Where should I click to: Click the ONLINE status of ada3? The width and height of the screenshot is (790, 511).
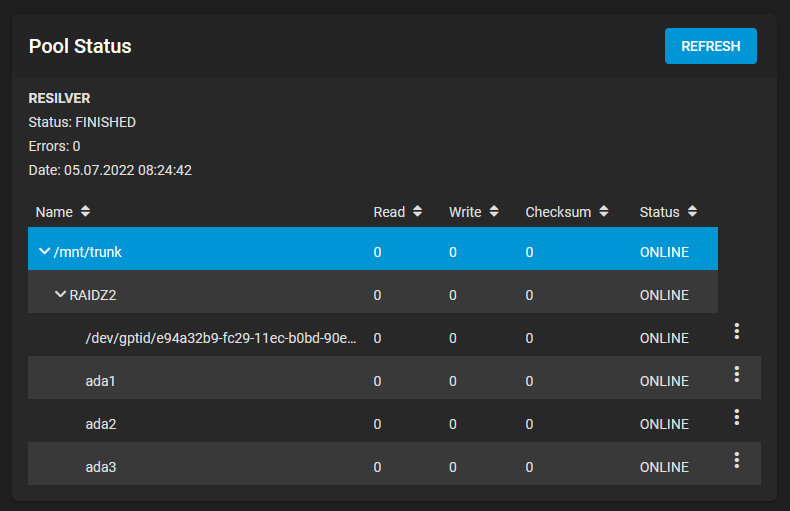pos(664,467)
